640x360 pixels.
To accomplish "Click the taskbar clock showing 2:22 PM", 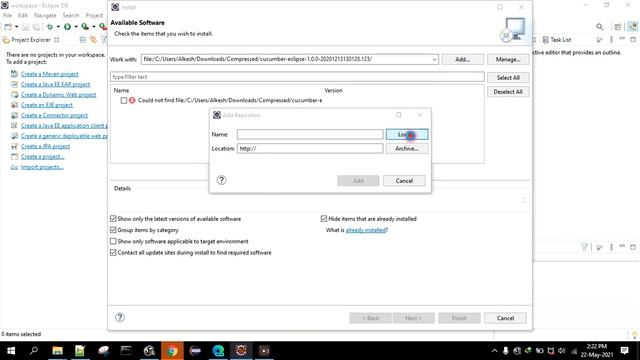I will [596, 351].
